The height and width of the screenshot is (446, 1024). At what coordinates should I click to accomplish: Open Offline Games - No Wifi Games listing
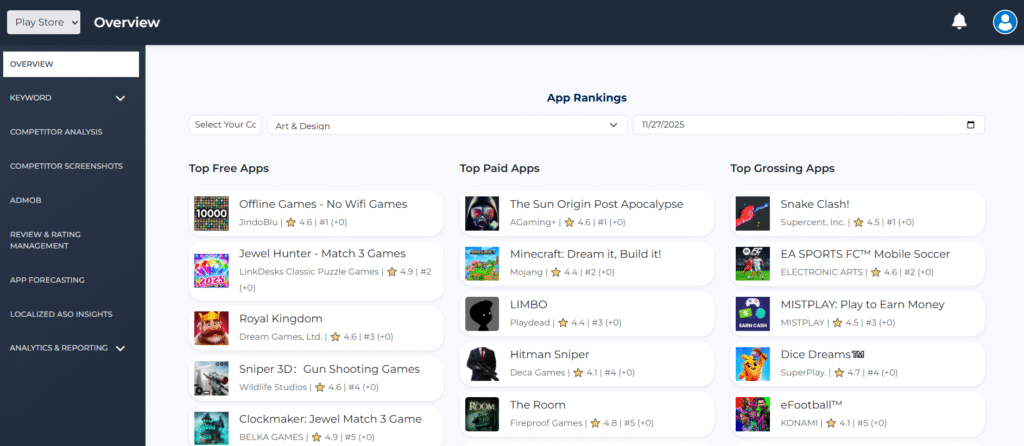pos(323,204)
